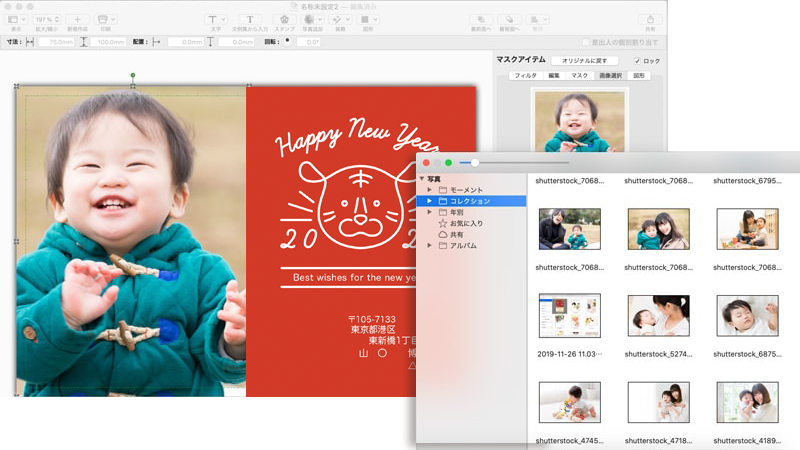Select the アルバム folder row
Screen dimensions: 800x450
coord(472,245)
